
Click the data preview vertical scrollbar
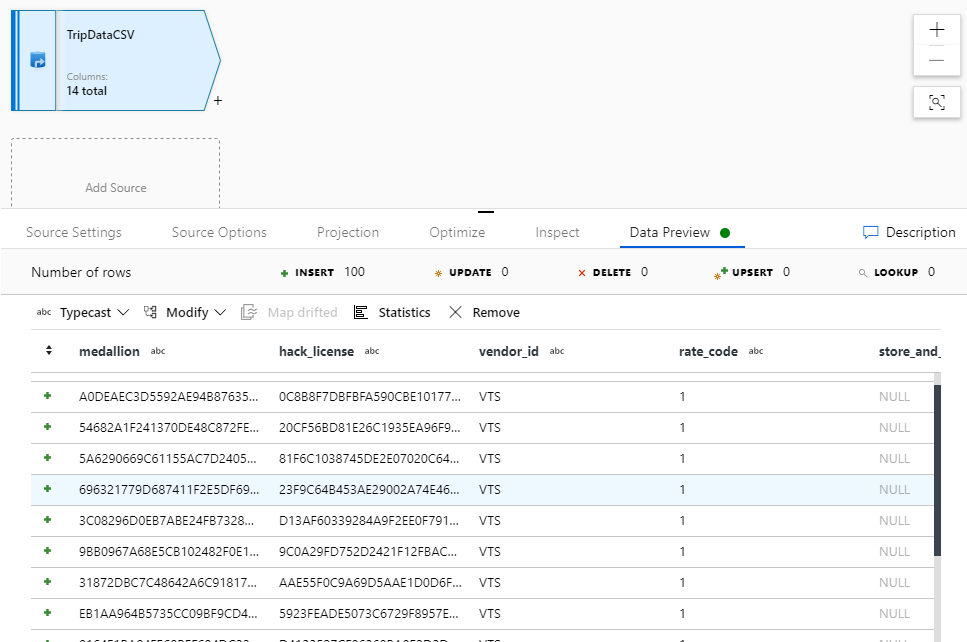point(937,470)
